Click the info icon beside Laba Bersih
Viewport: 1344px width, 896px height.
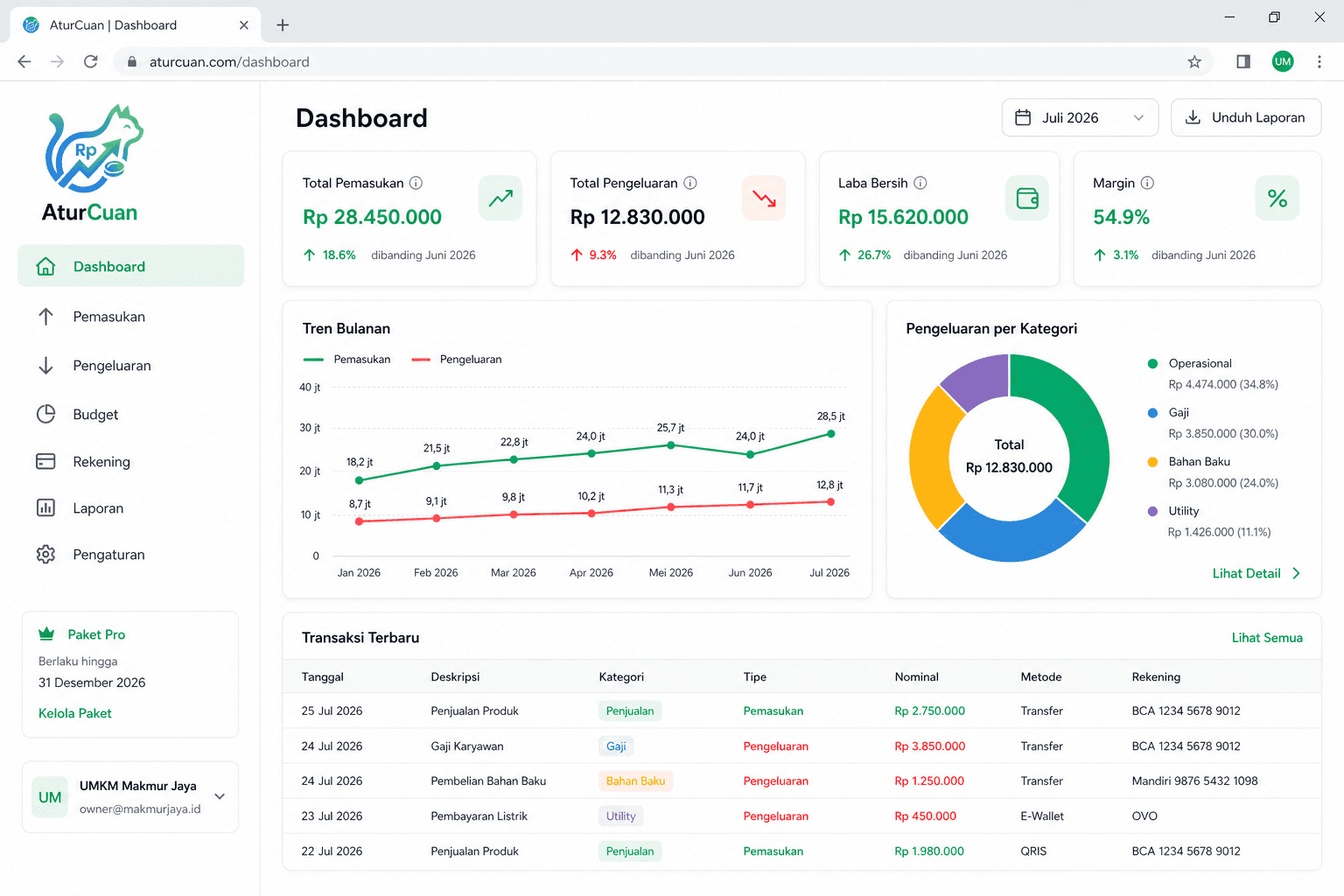(920, 183)
